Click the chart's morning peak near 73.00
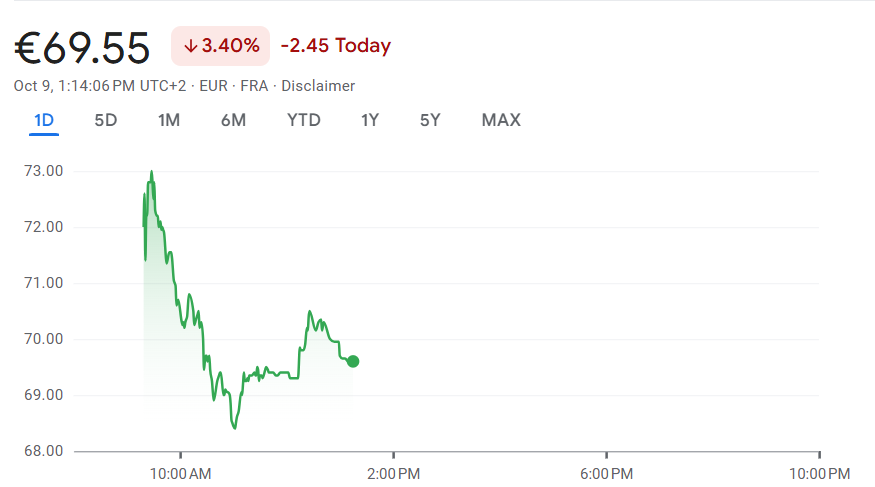 pos(151,172)
